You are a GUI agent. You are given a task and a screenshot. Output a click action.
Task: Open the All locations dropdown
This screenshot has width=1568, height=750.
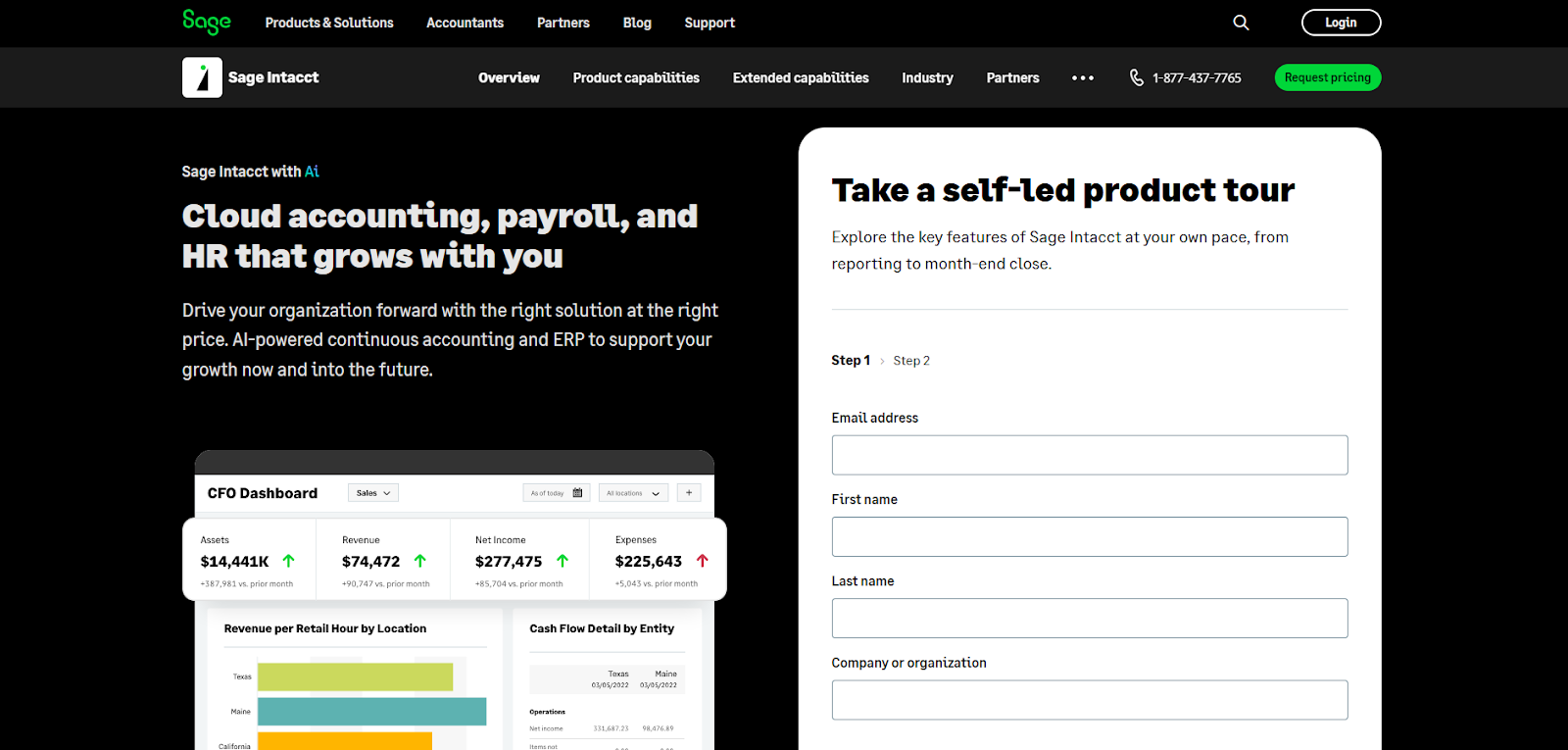(x=633, y=493)
